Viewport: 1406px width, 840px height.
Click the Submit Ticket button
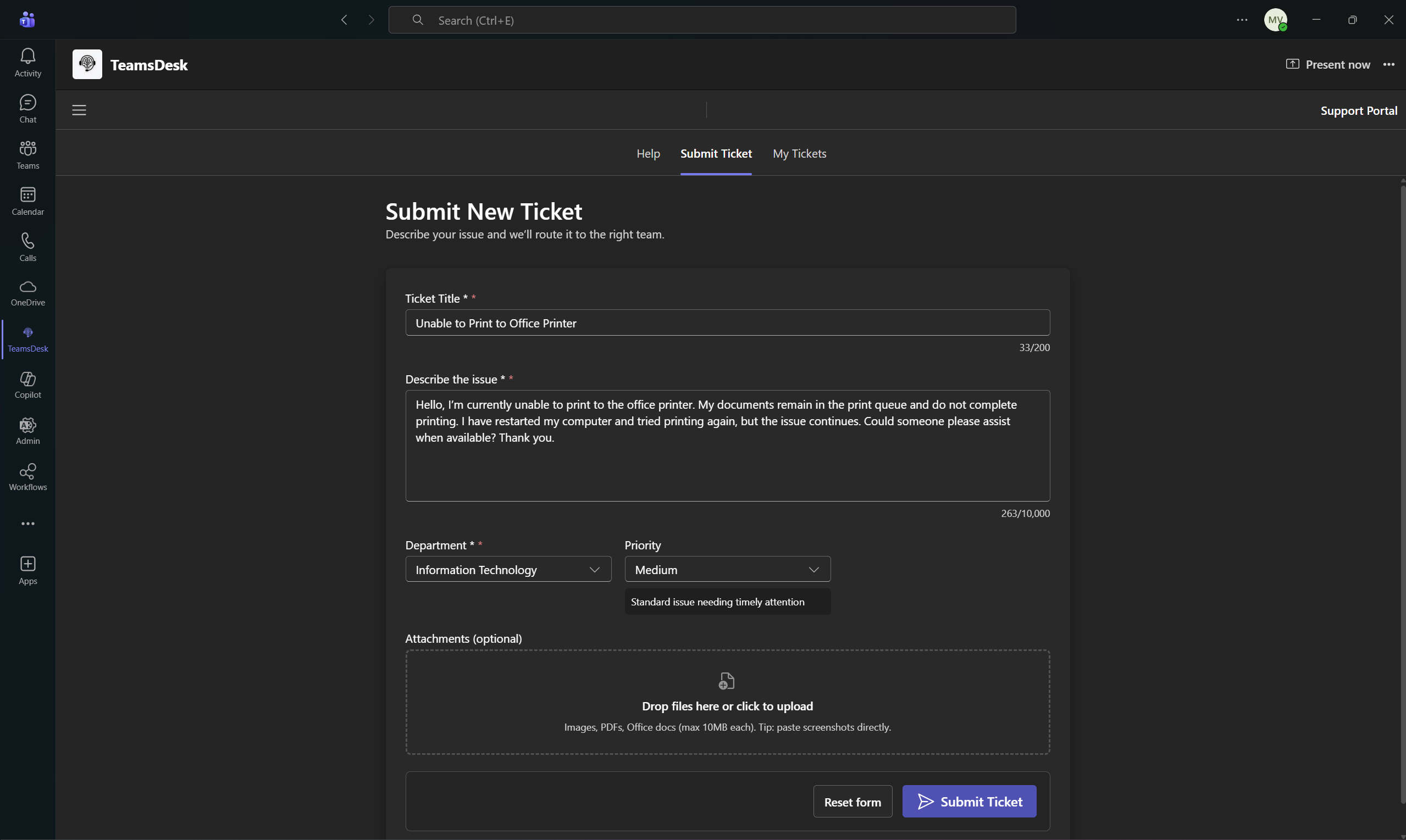pyautogui.click(x=969, y=802)
